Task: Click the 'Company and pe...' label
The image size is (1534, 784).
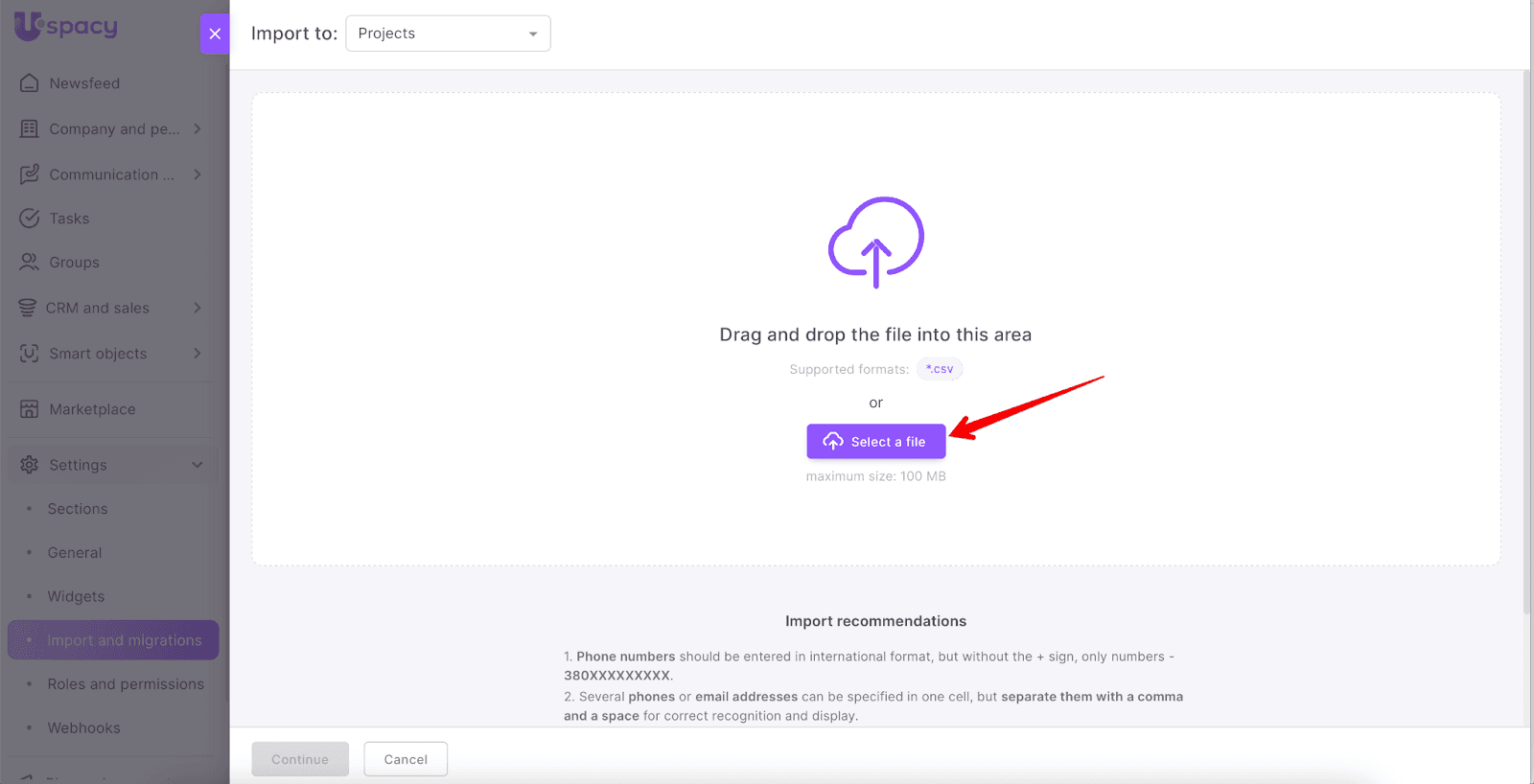Action: [x=114, y=128]
